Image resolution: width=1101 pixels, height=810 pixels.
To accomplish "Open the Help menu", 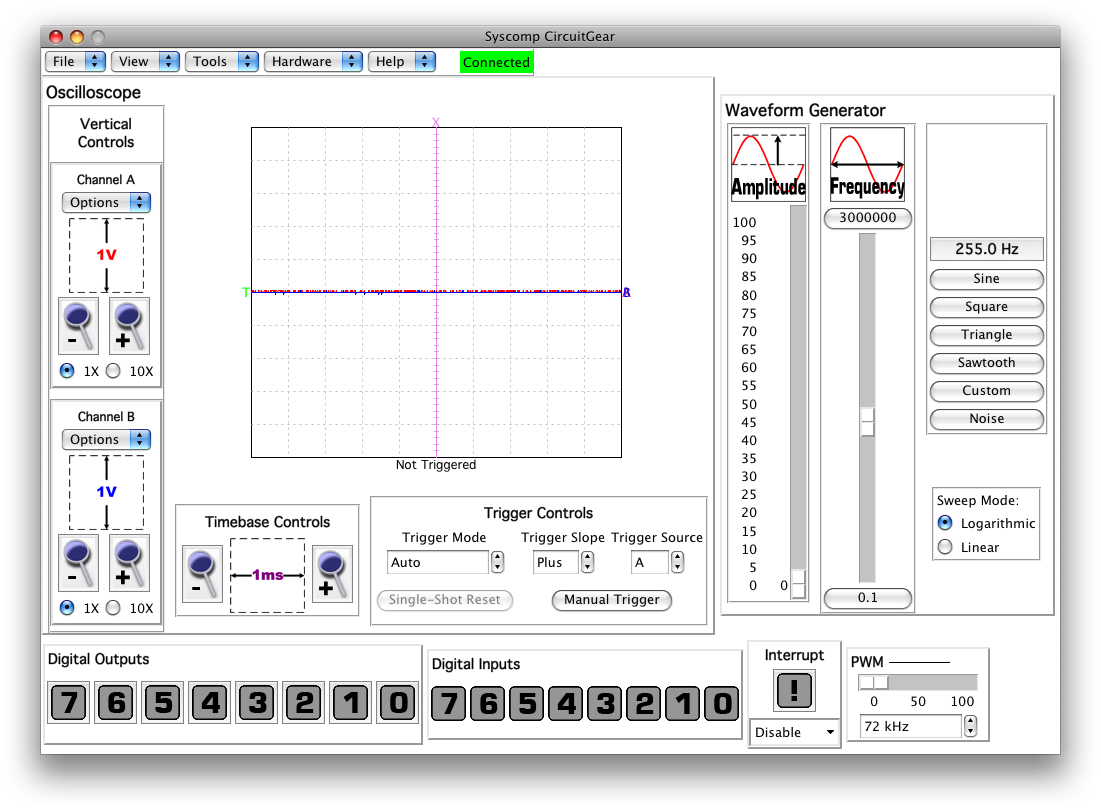I will pos(402,61).
